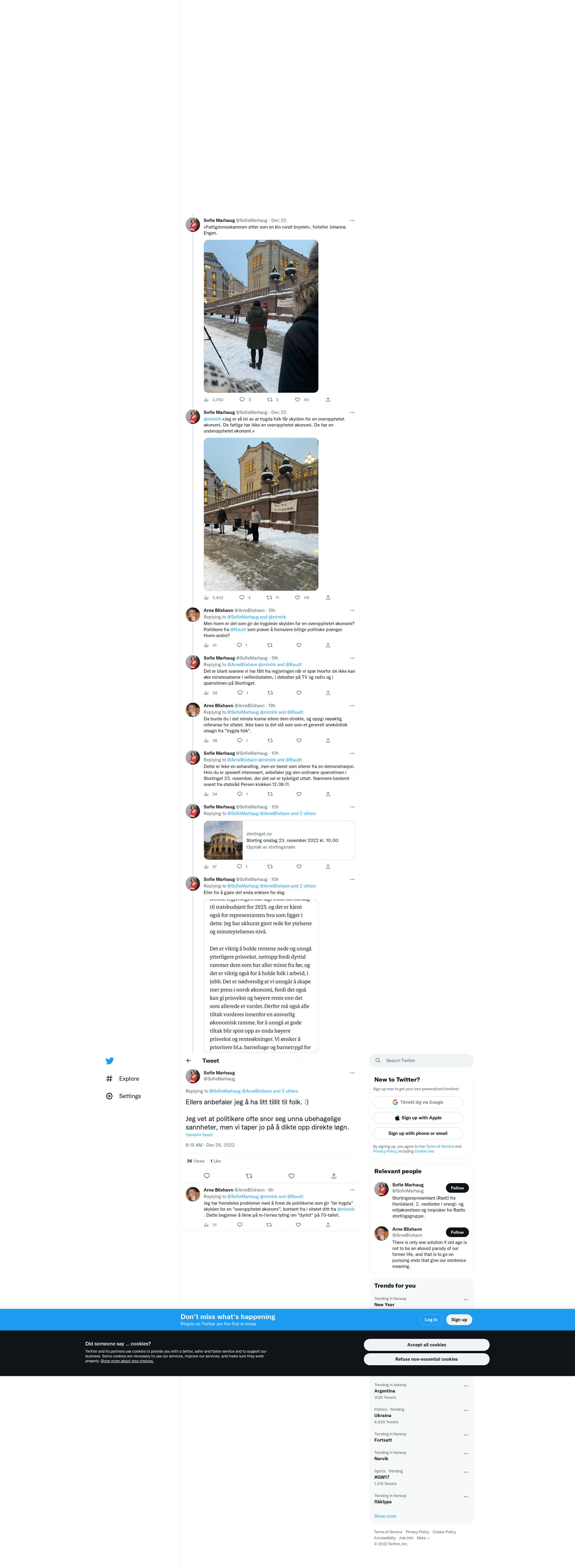This screenshot has width=575, height=1568.
Task: Reply to the main tweet via the comment icon
Action: click(207, 1176)
